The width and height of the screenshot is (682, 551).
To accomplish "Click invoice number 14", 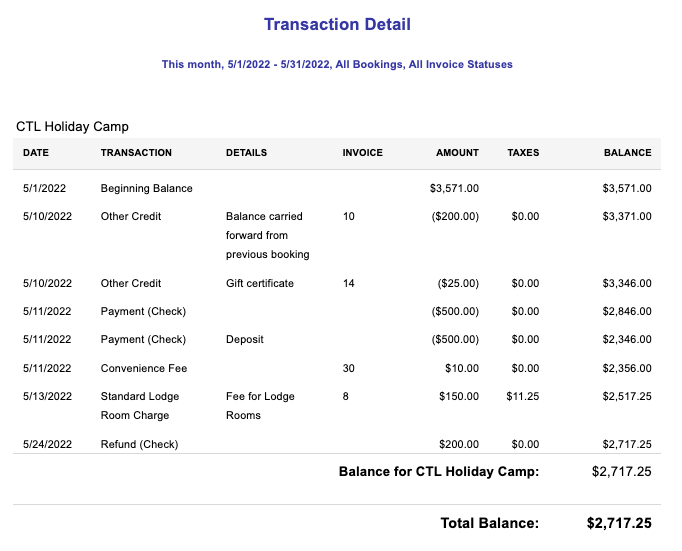I will point(348,283).
